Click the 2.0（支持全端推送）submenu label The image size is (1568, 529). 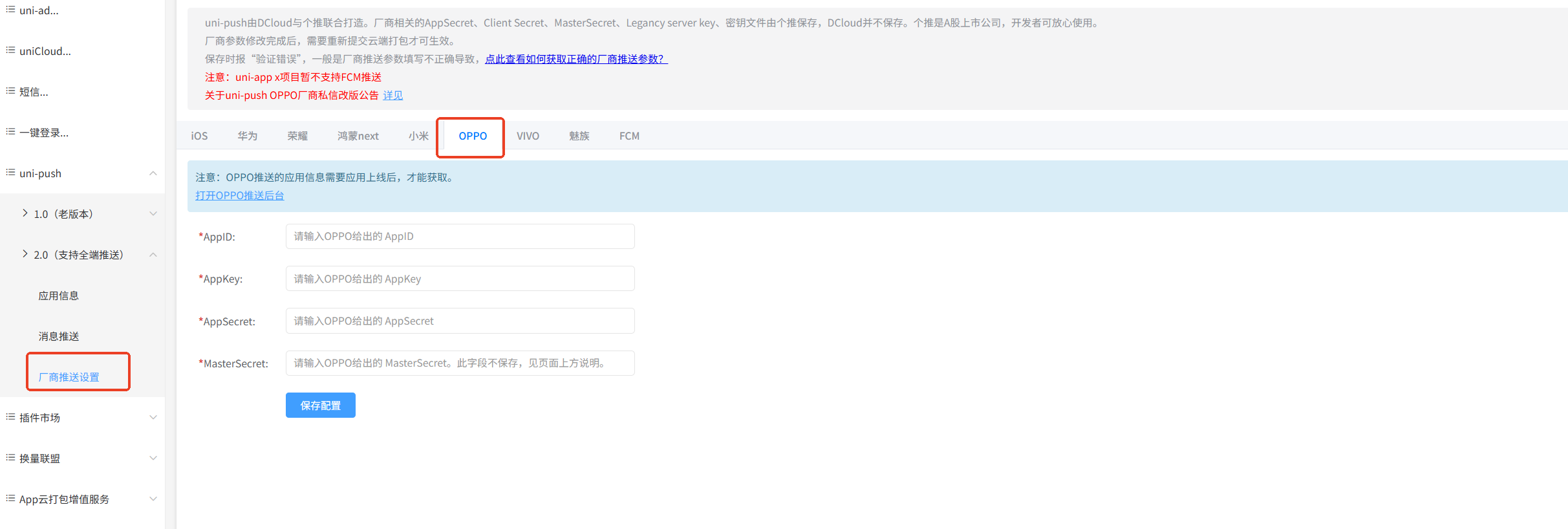point(79,255)
